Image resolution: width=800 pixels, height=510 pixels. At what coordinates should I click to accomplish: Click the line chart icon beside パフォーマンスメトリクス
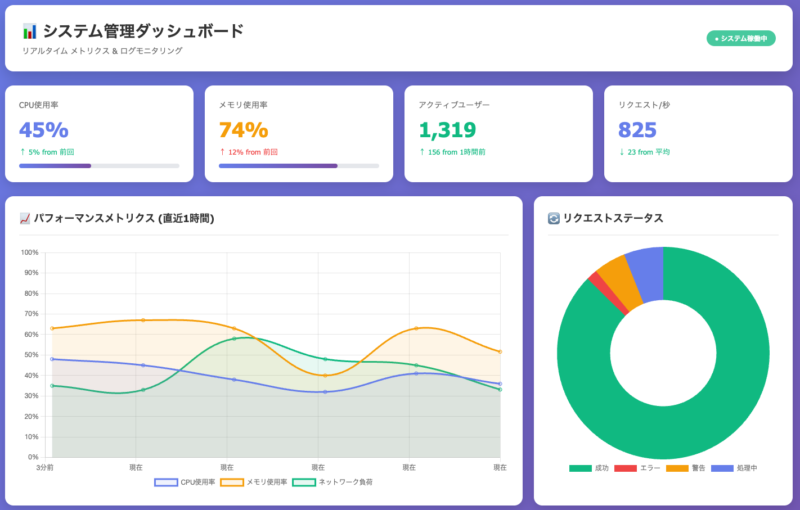coord(25,218)
